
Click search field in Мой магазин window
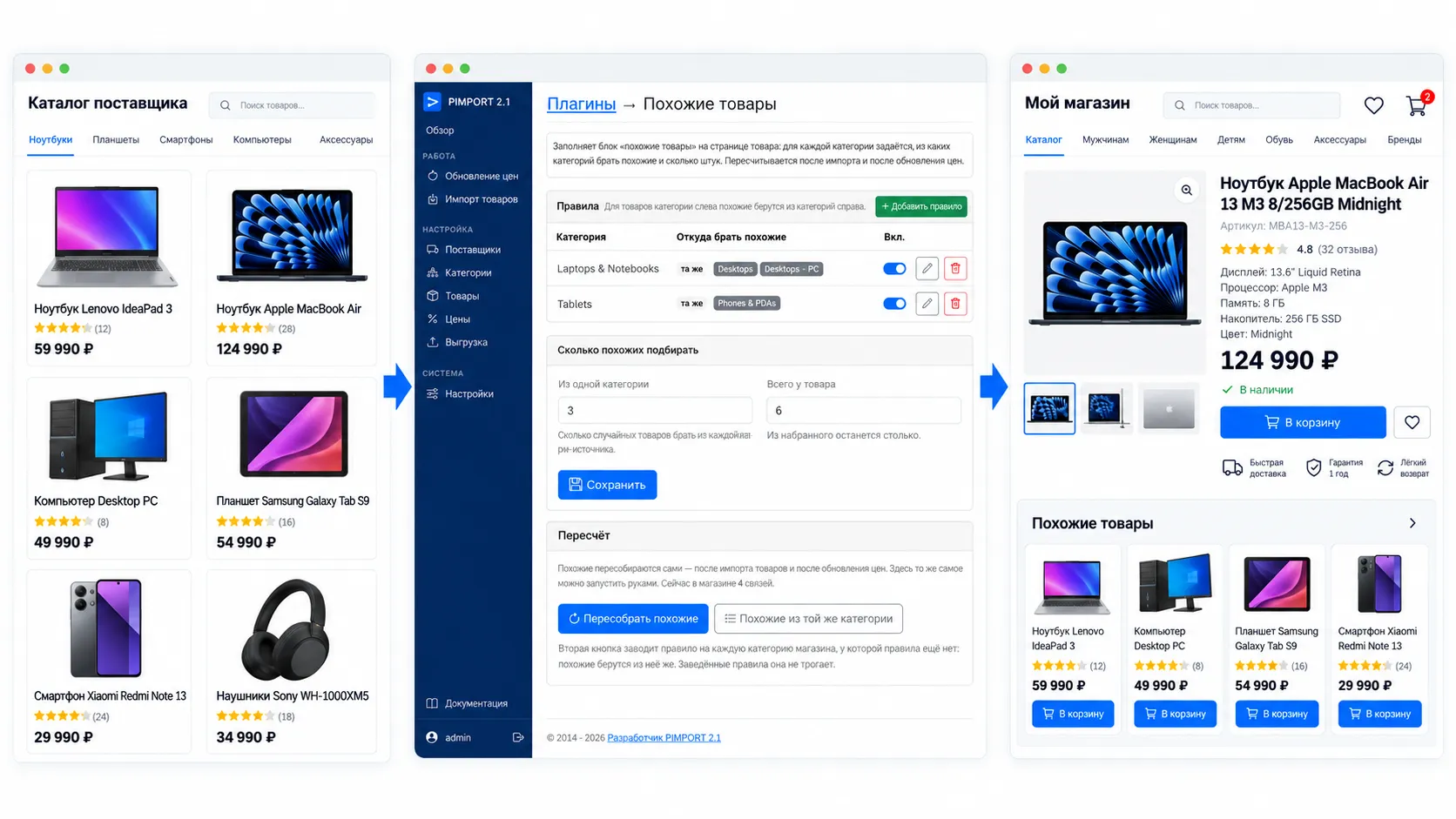[1251, 105]
